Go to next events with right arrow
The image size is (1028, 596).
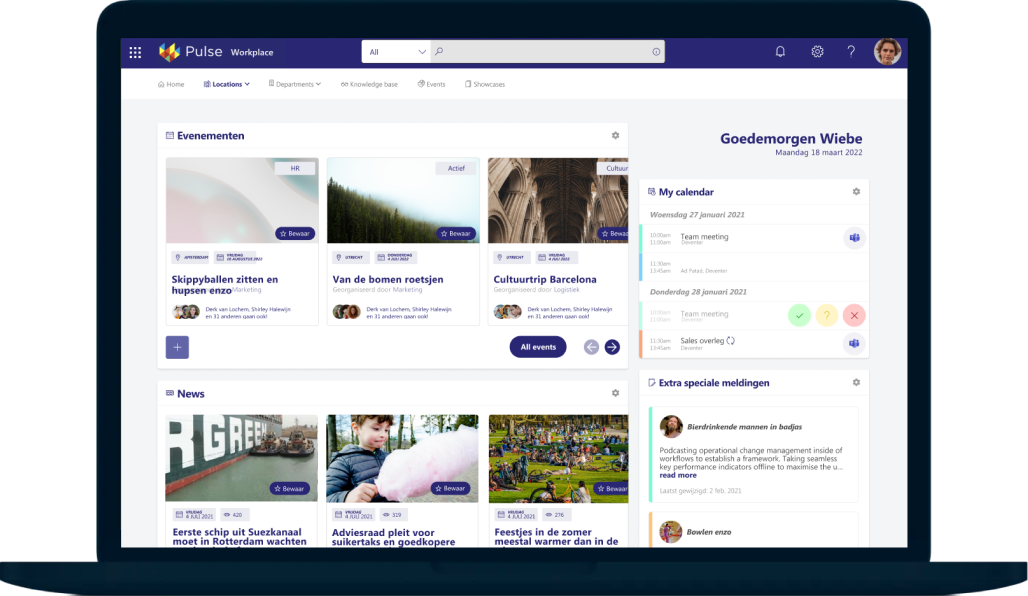612,347
